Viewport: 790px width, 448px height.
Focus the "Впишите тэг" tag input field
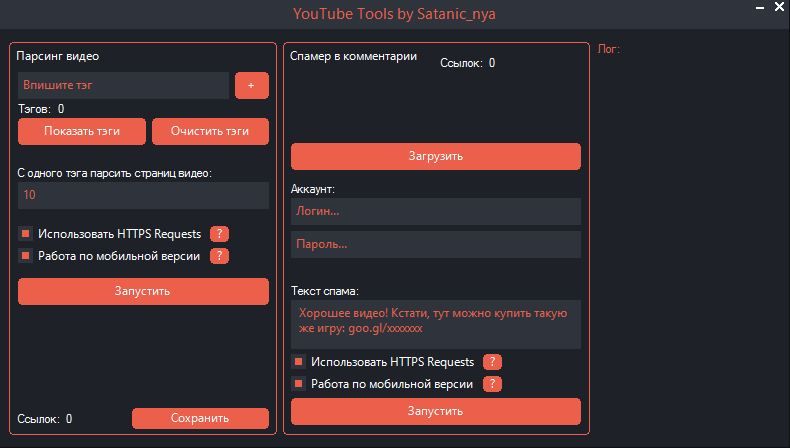coord(123,86)
